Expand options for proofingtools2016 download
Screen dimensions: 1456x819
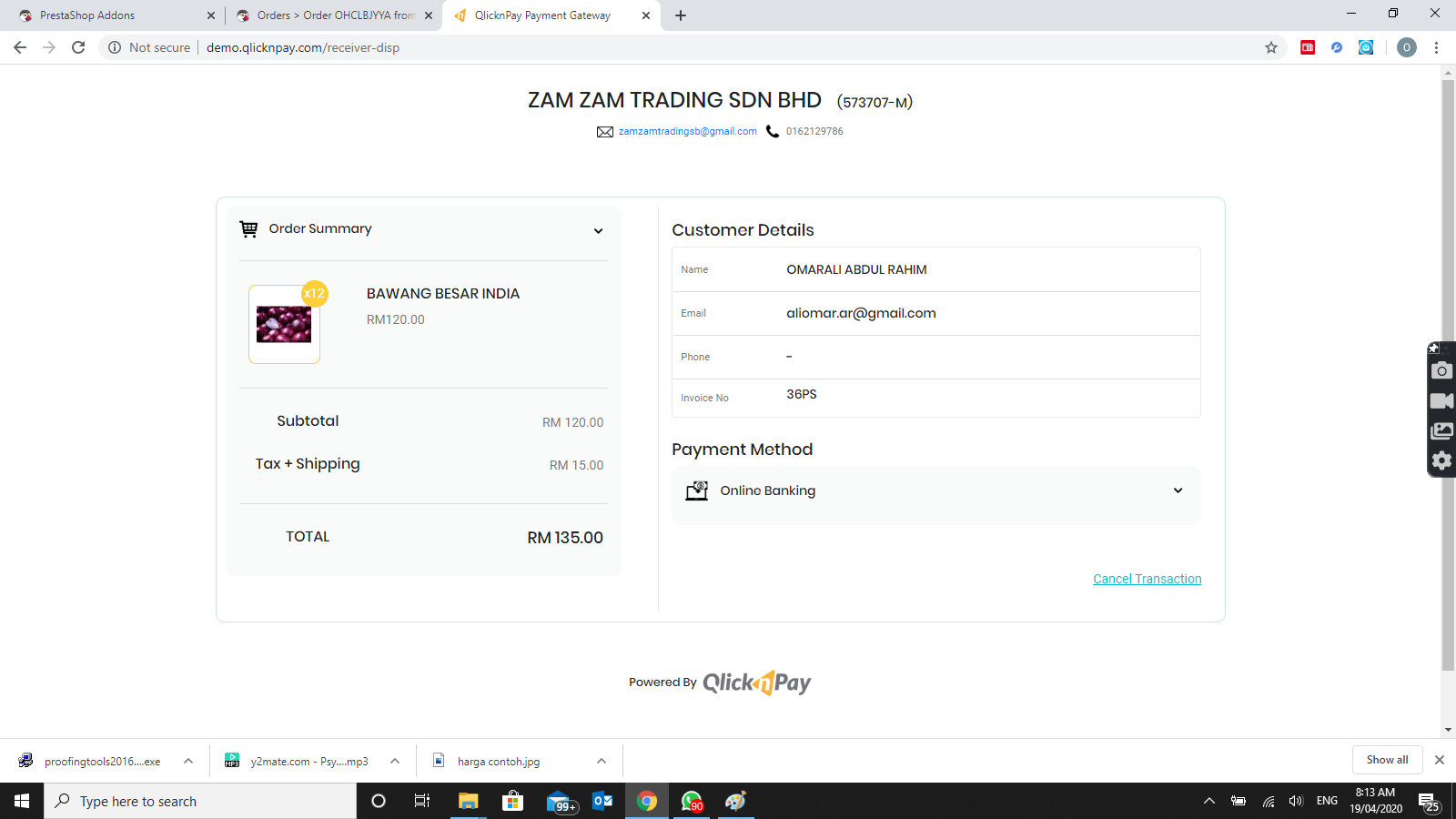tap(188, 761)
